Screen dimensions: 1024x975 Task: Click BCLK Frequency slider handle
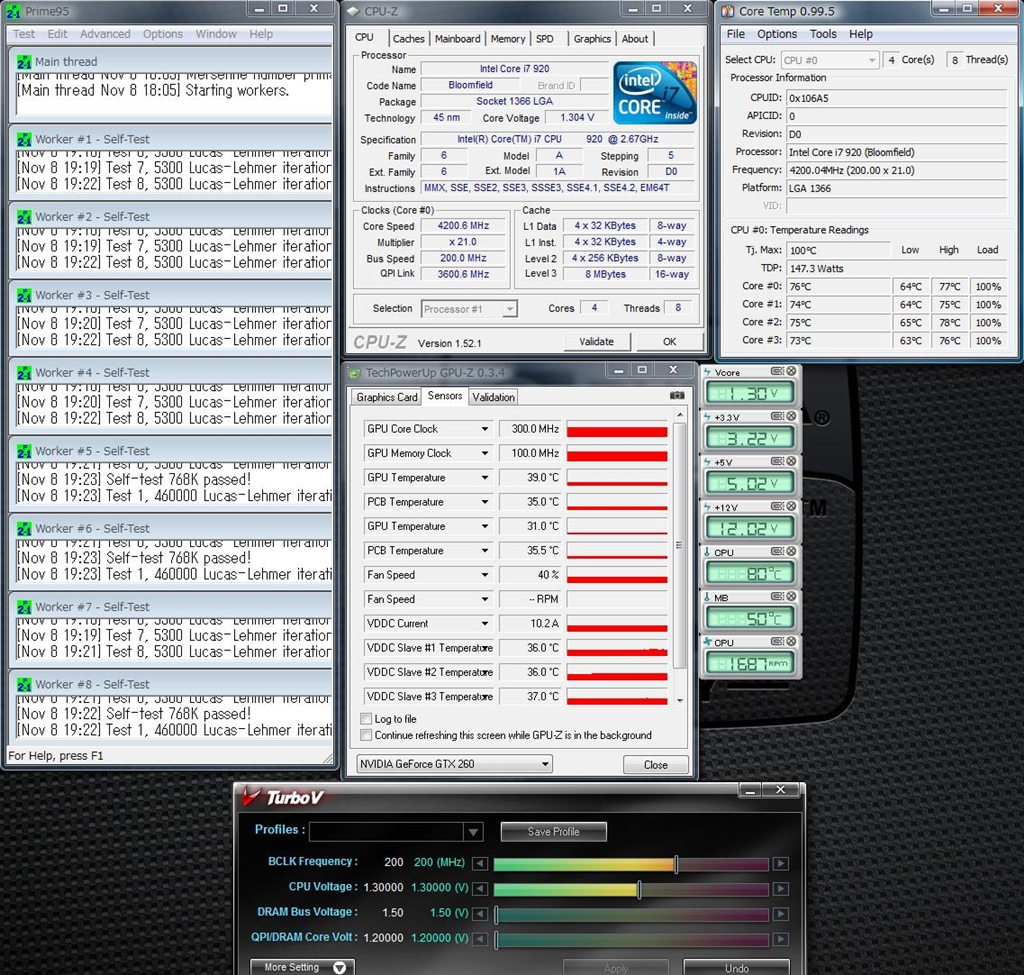tap(676, 864)
